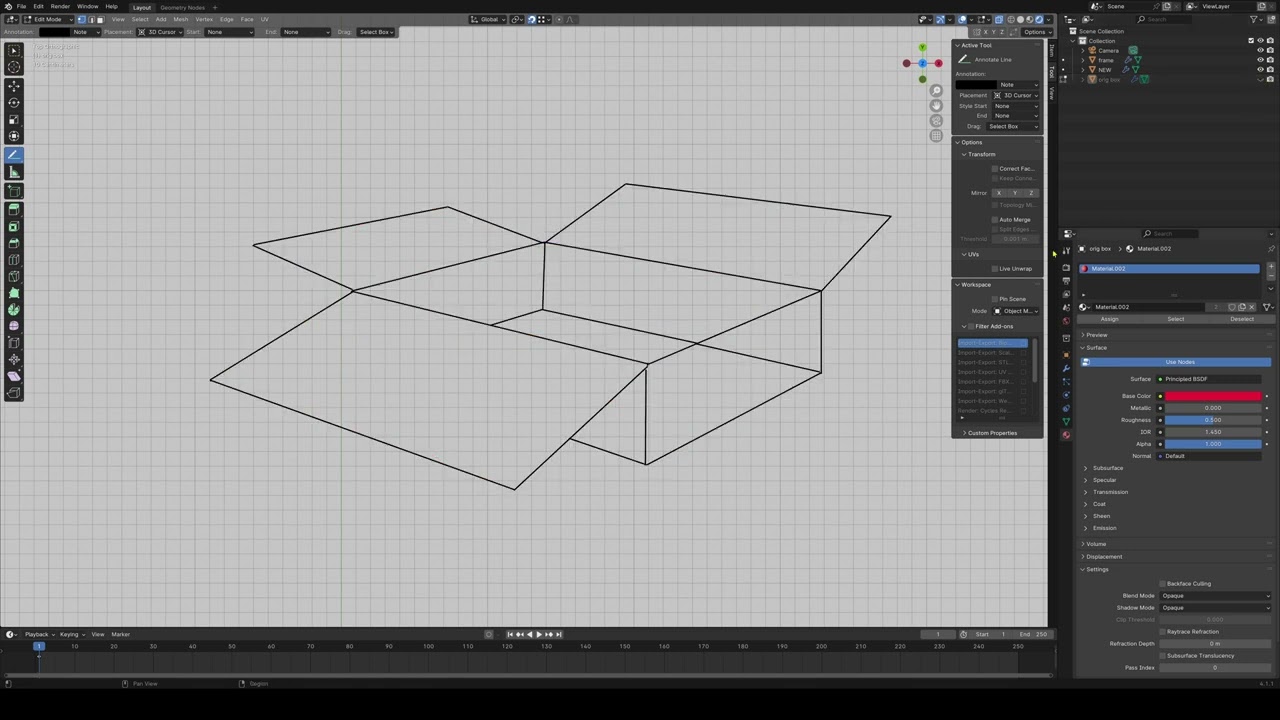Click the outliner filter funnel icon
This screenshot has width=1280, height=720.
pyautogui.click(x=1255, y=19)
